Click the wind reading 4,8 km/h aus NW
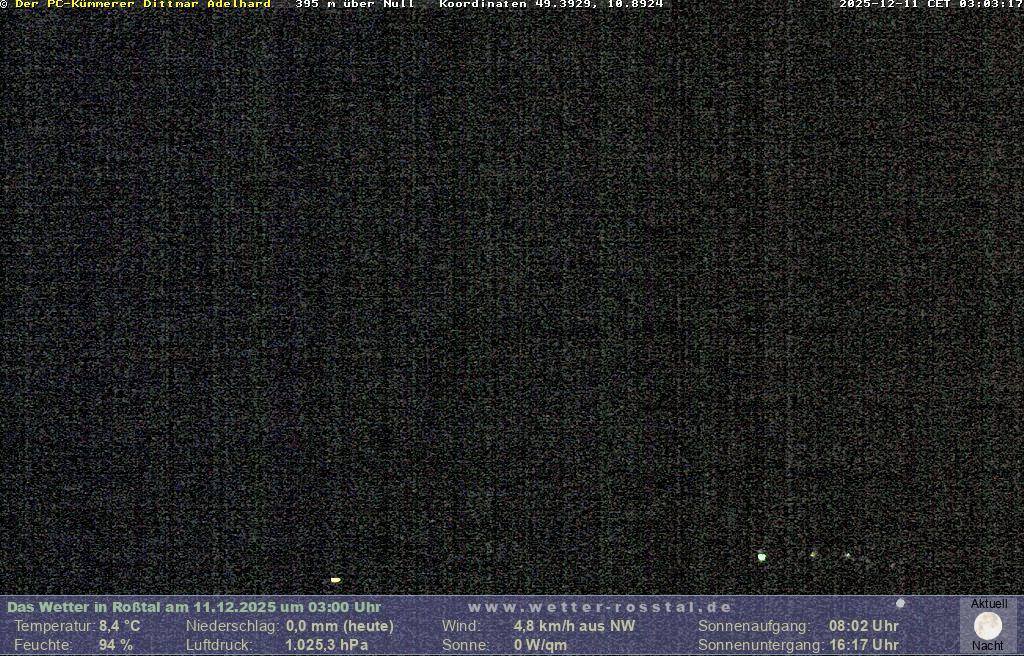Viewport: 1024px width, 656px height. [574, 626]
